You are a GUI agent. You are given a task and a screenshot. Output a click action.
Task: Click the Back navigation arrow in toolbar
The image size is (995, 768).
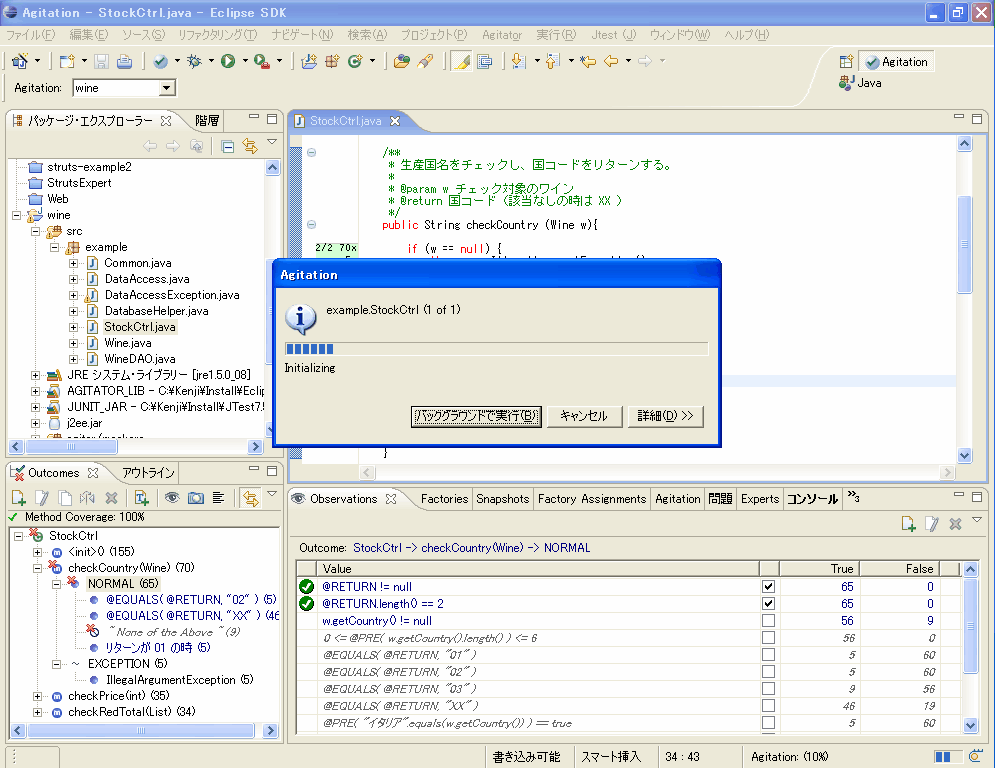pos(611,61)
